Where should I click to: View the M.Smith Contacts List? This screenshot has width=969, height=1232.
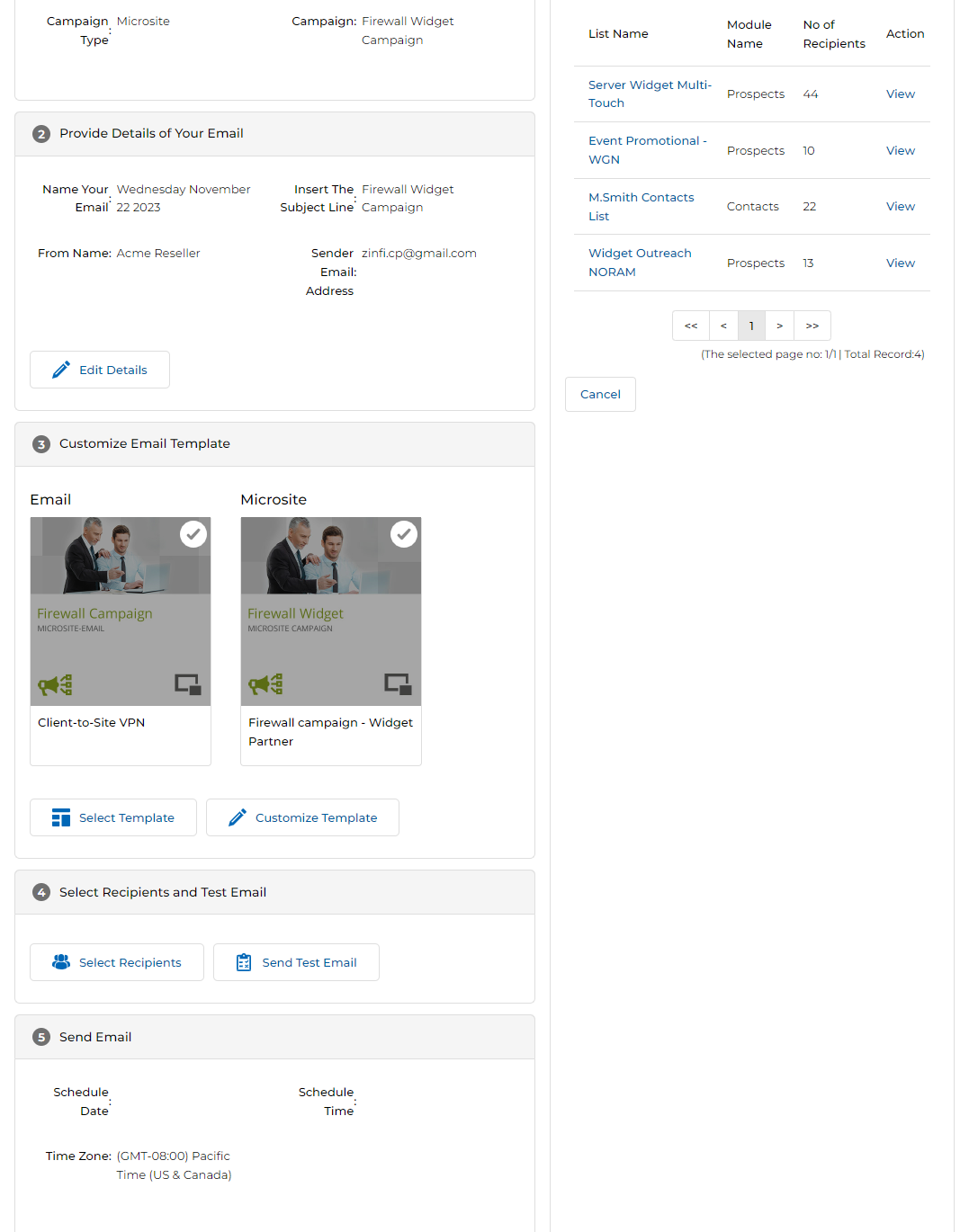[x=901, y=206]
